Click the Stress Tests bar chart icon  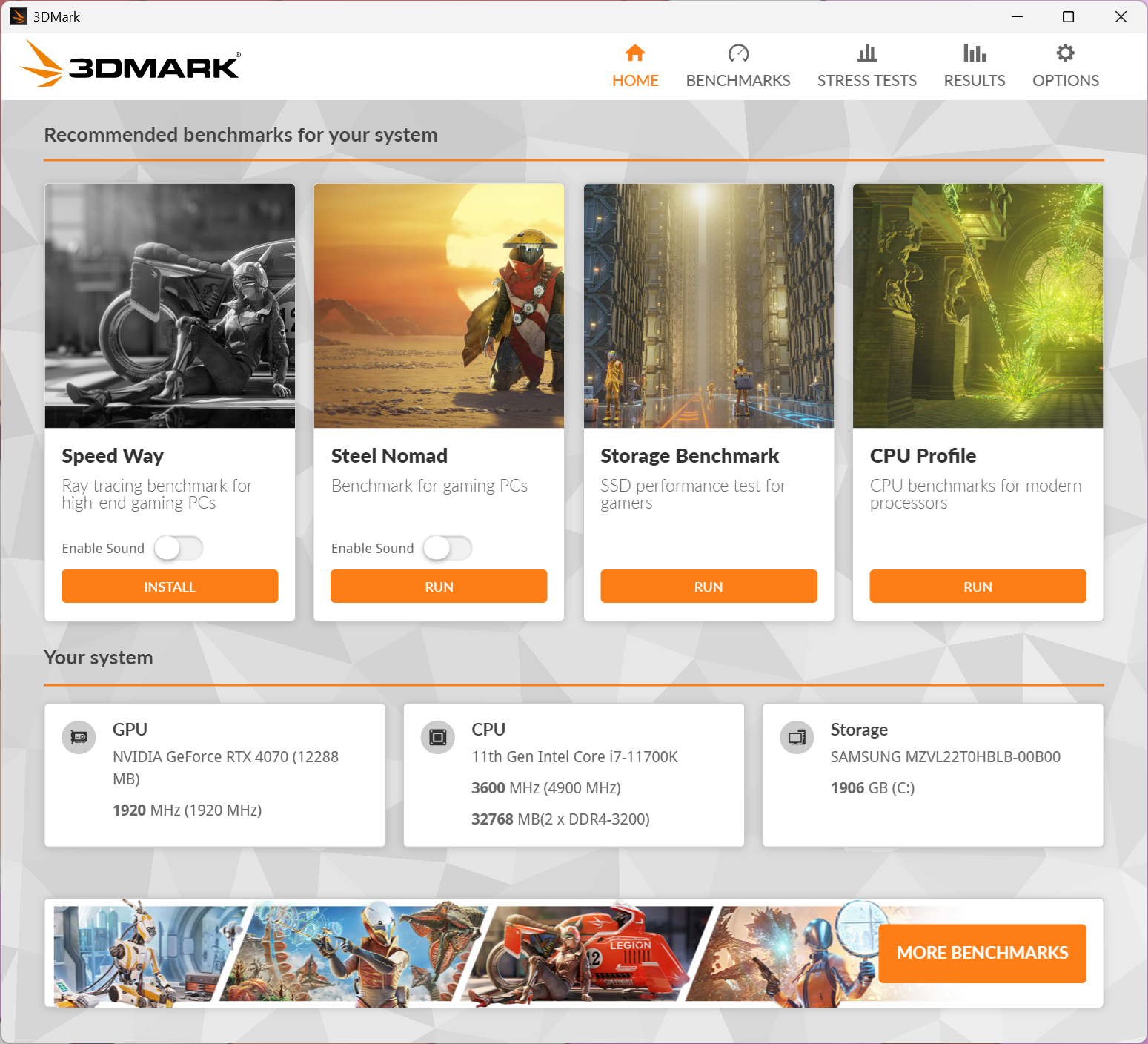866,53
